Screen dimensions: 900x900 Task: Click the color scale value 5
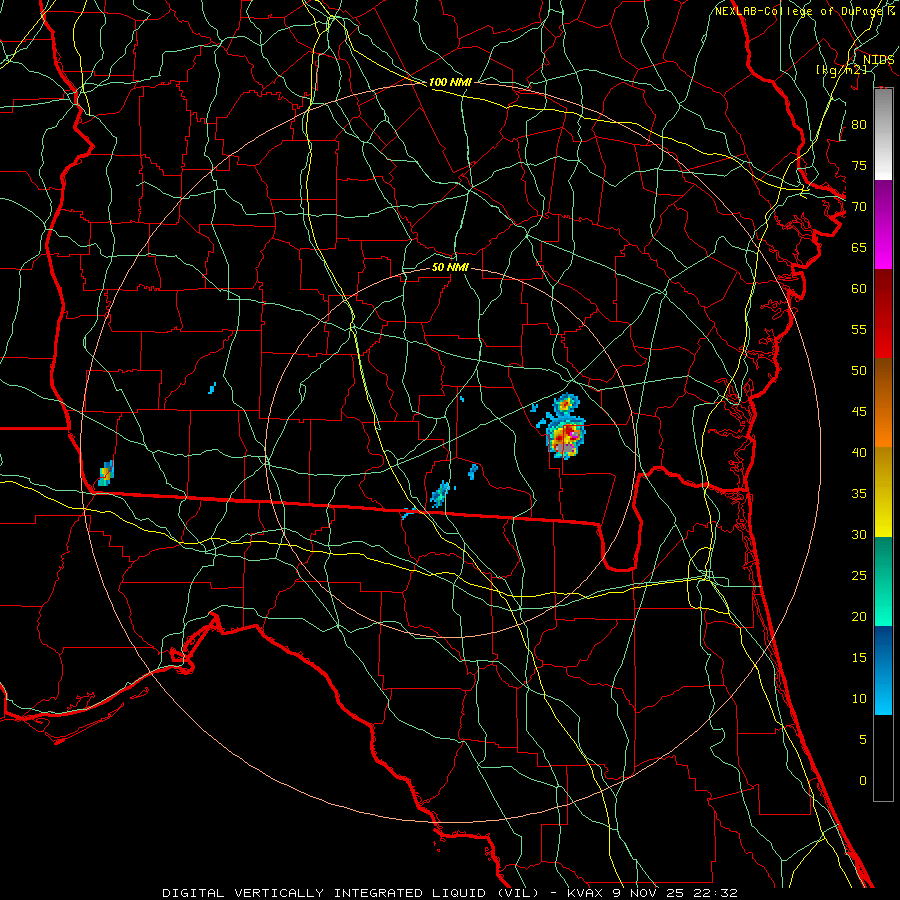[863, 740]
